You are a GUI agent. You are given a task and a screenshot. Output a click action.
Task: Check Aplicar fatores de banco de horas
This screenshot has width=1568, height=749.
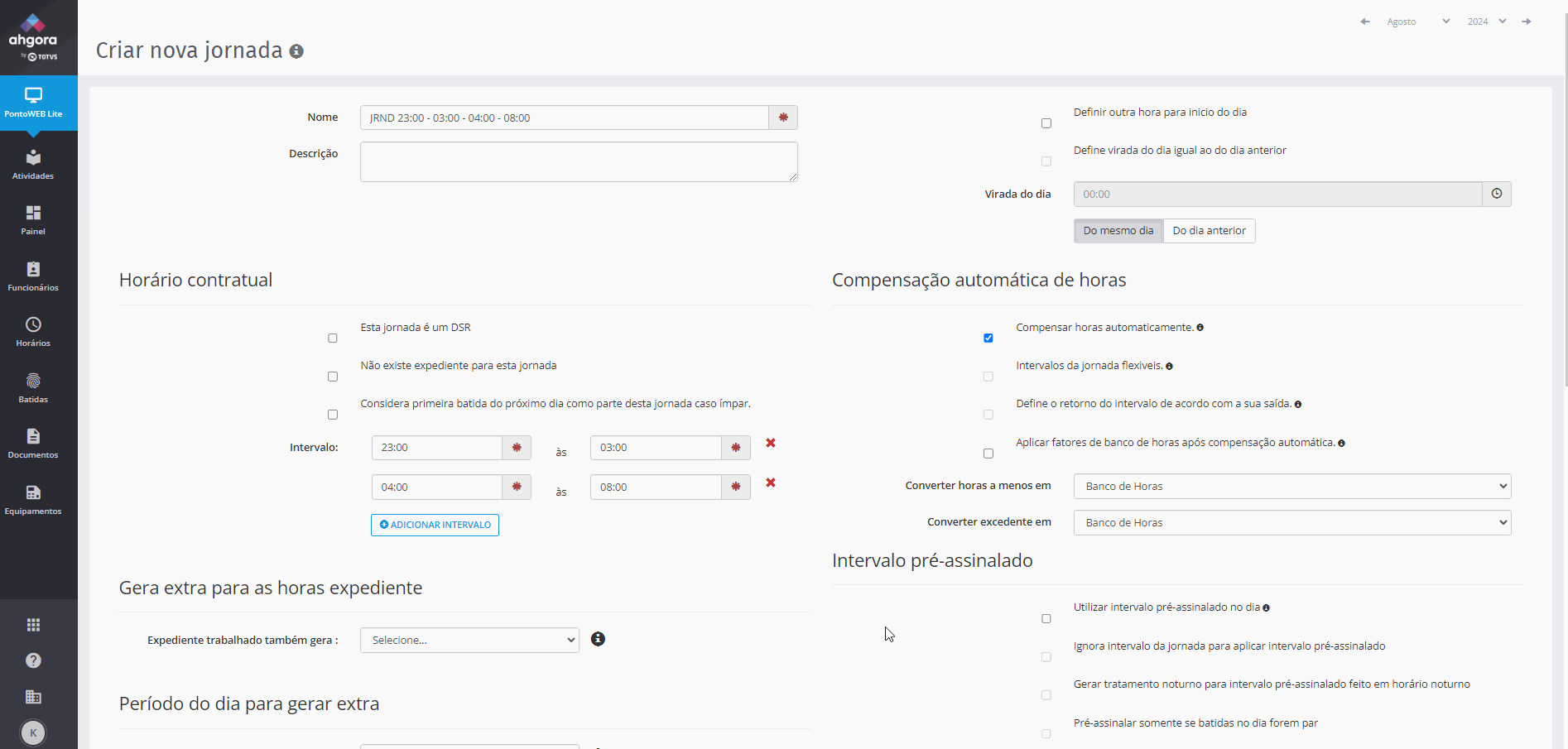point(988,454)
